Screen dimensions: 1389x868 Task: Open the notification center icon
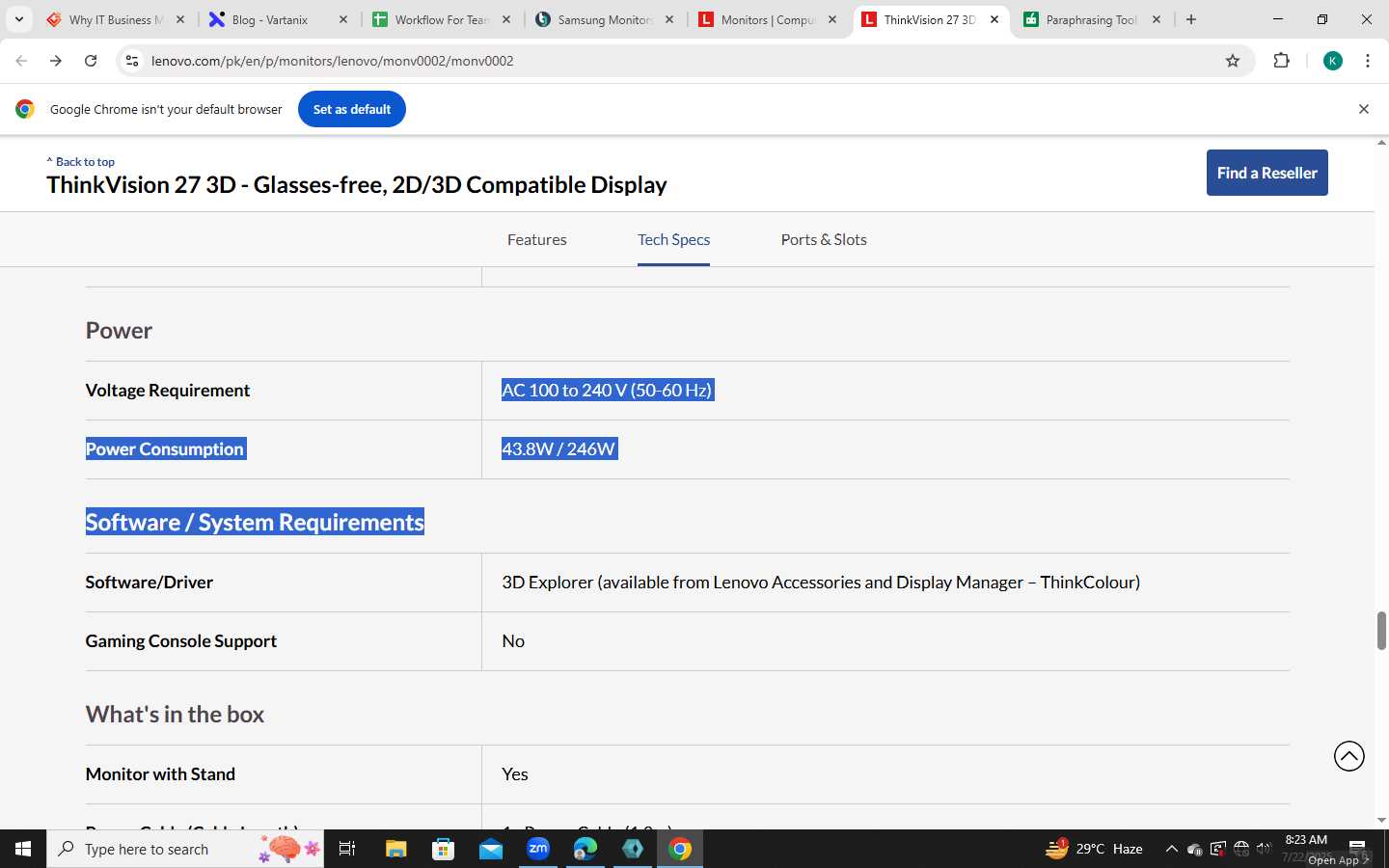pos(1357,849)
